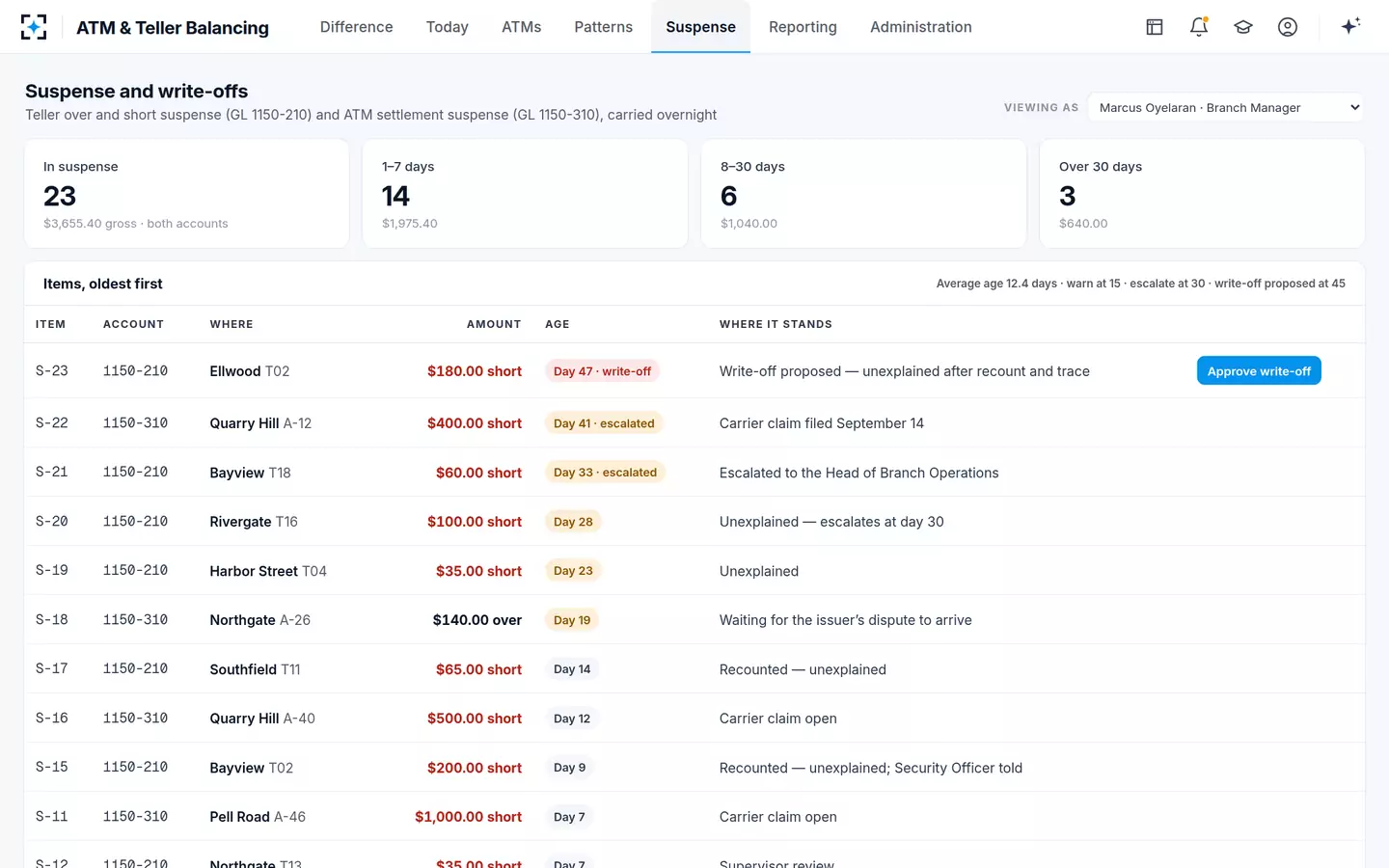Click the $500.00 short amount

475,719
